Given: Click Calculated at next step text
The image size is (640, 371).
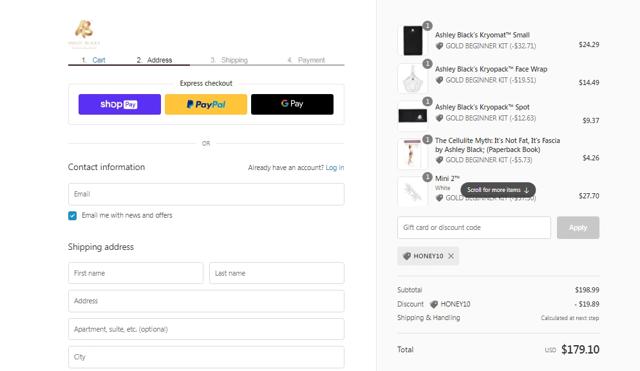Looking at the screenshot, I should 570,318.
